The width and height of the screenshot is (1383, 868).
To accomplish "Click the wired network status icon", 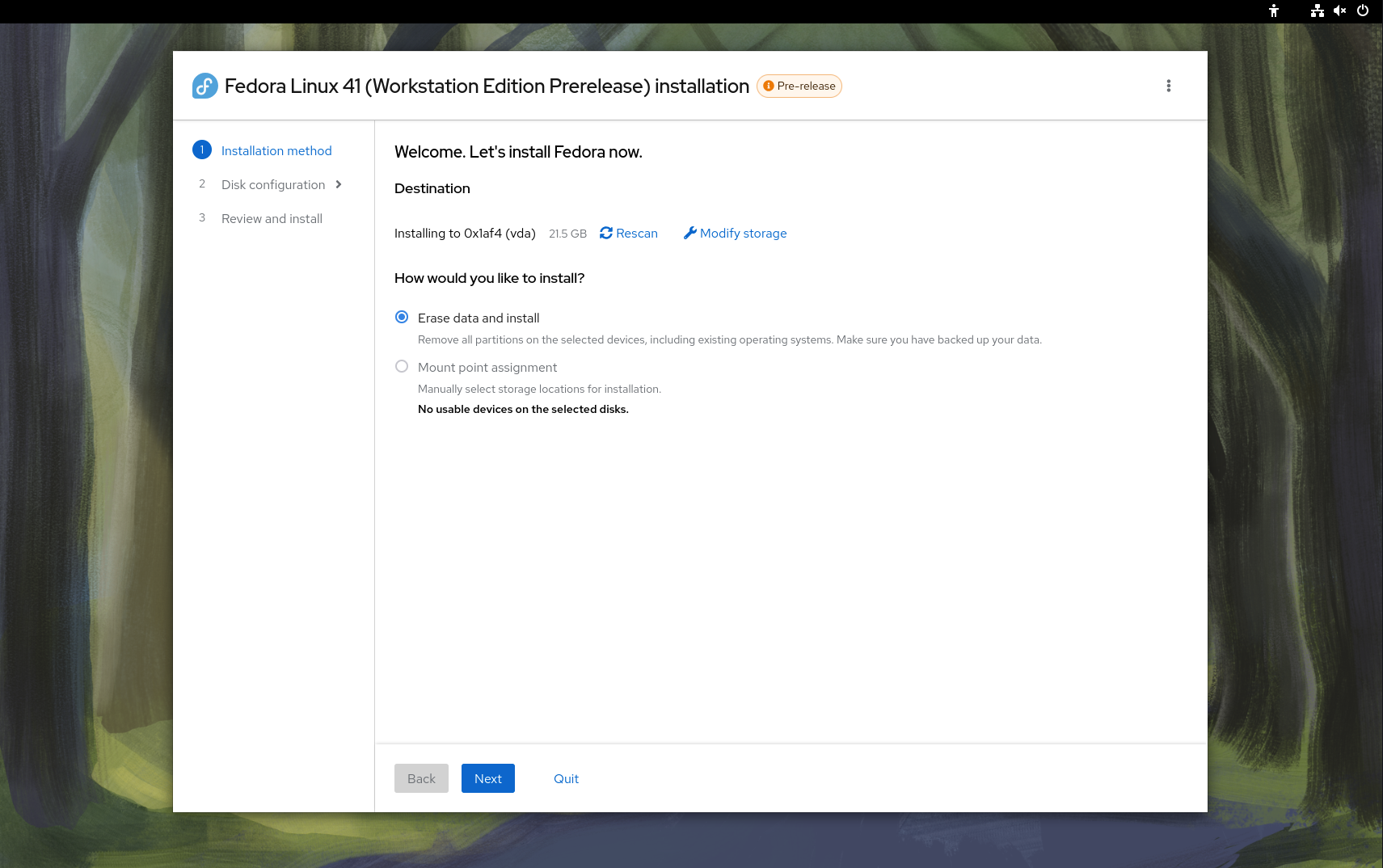I will click(x=1317, y=11).
